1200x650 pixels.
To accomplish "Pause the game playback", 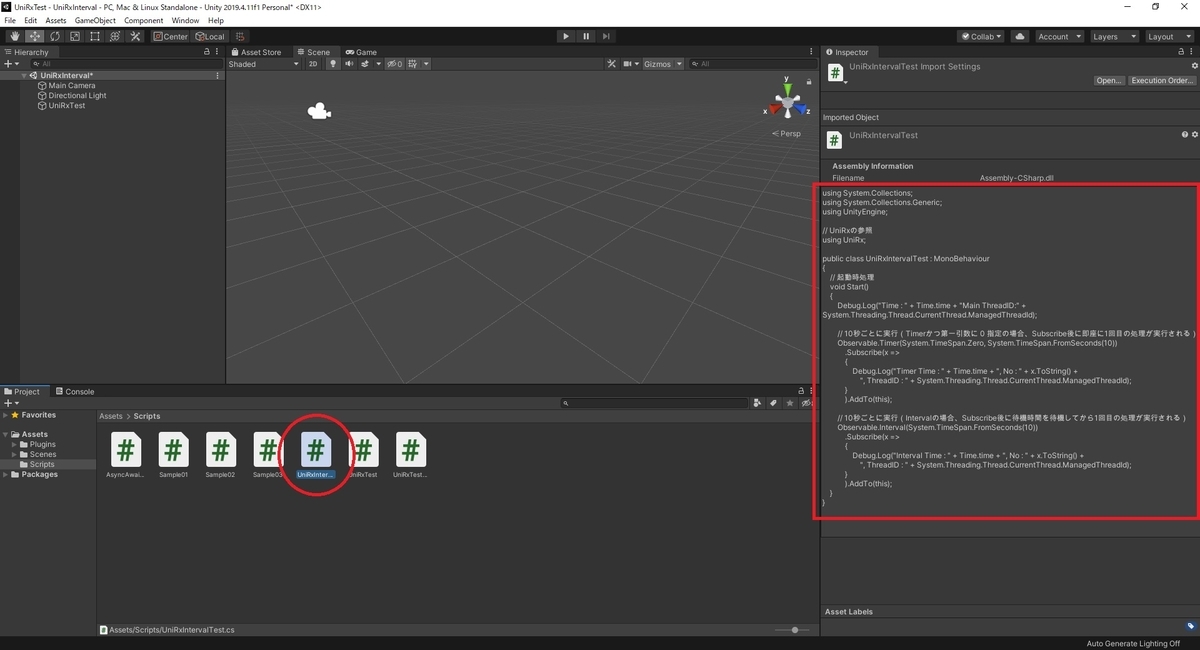I will click(586, 36).
